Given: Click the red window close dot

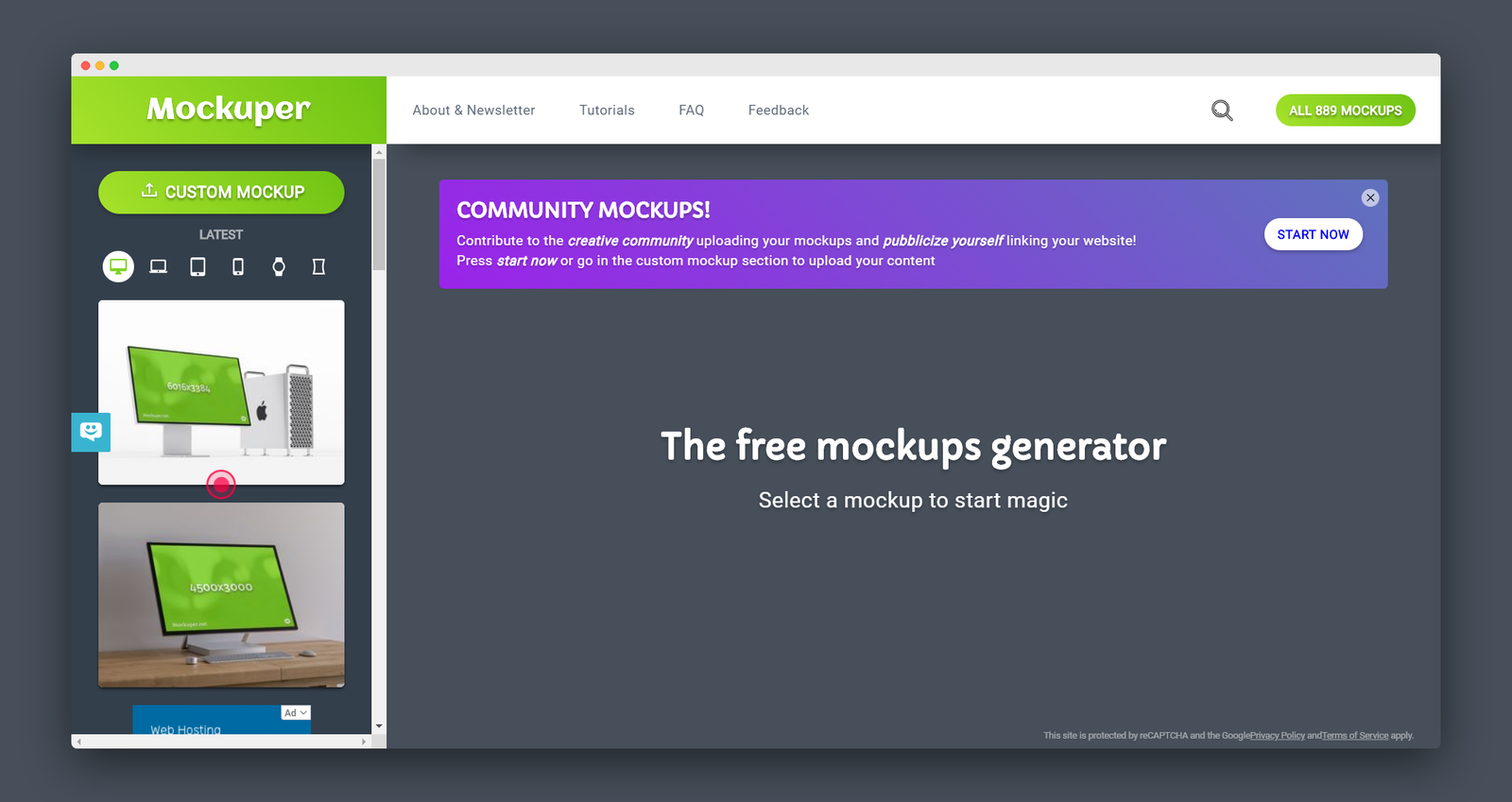Looking at the screenshot, I should (x=86, y=65).
